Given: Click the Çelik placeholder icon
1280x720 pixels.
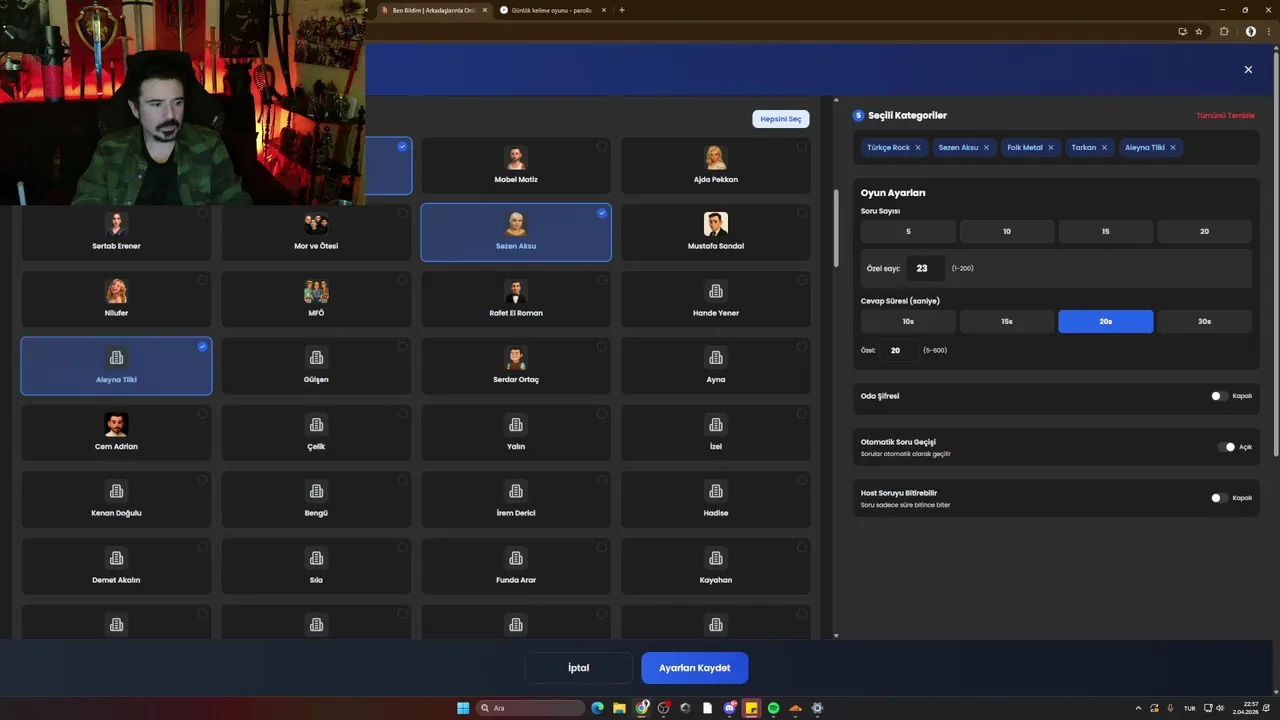Looking at the screenshot, I should tap(316, 425).
